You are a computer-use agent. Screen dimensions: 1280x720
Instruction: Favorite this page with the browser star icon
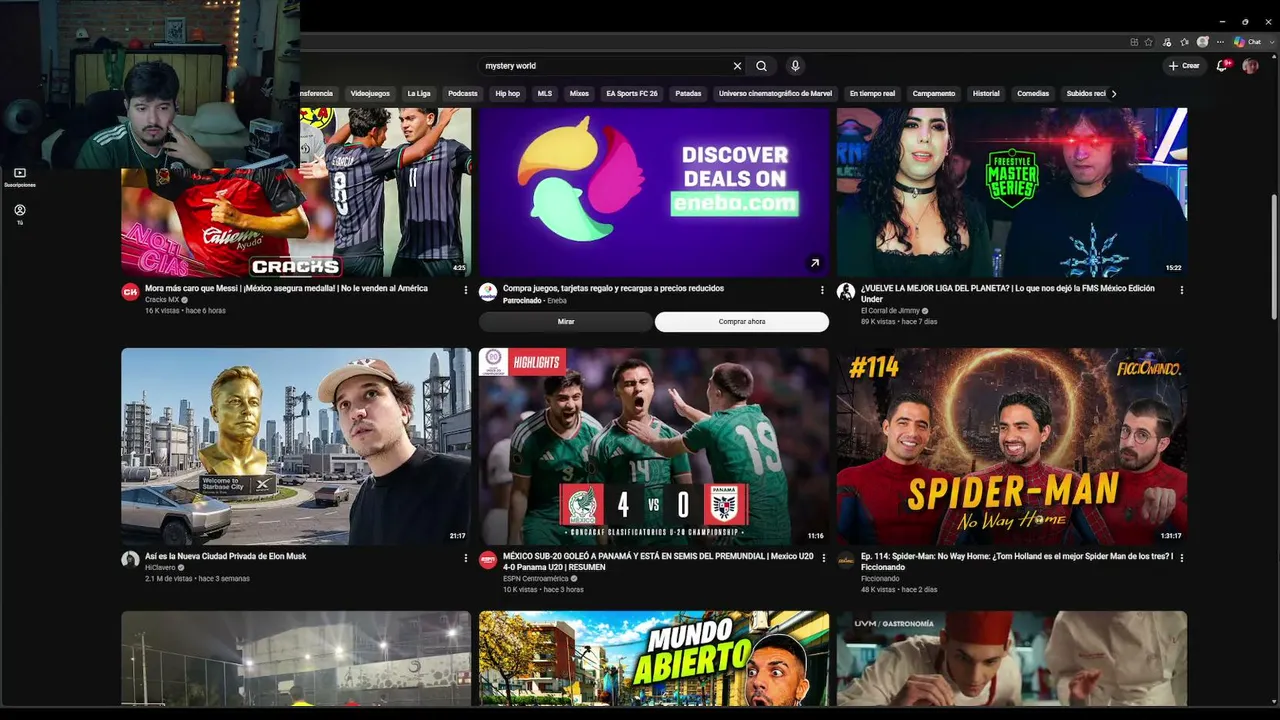coord(1148,42)
